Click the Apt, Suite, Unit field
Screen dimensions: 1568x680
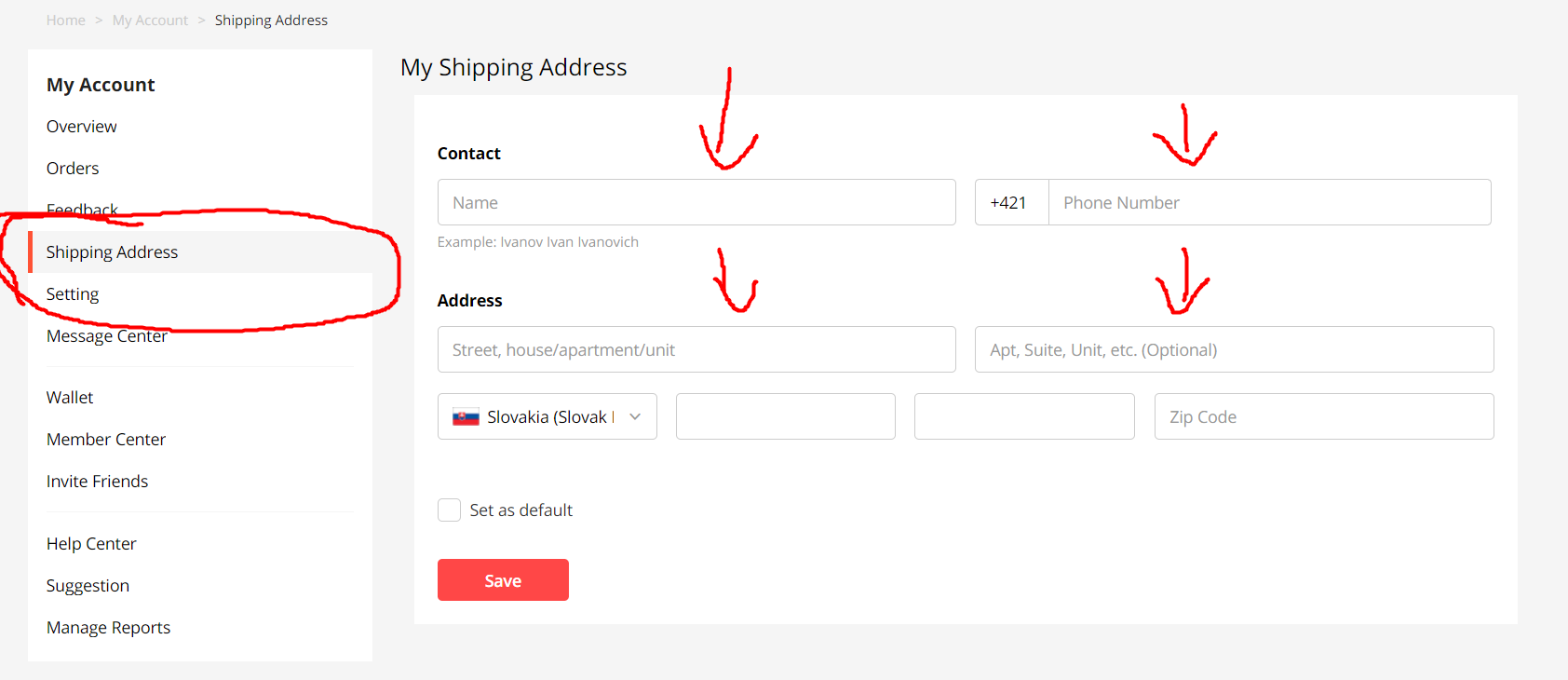coord(1234,350)
